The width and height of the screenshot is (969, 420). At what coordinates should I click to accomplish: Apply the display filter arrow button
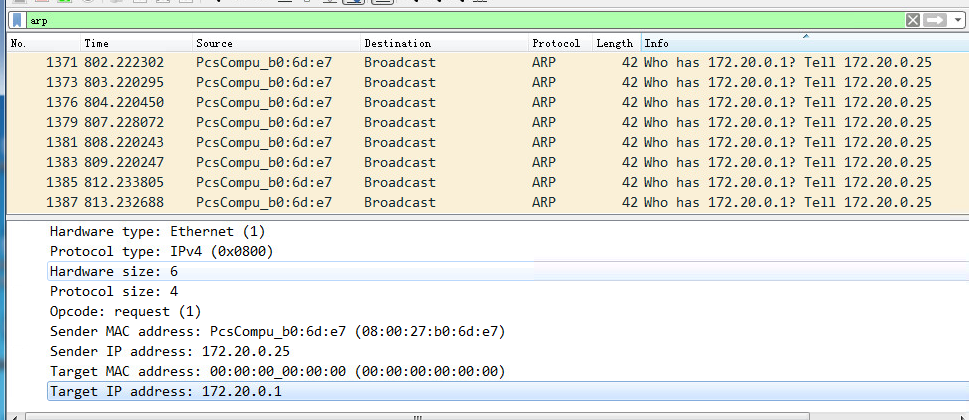[x=935, y=20]
